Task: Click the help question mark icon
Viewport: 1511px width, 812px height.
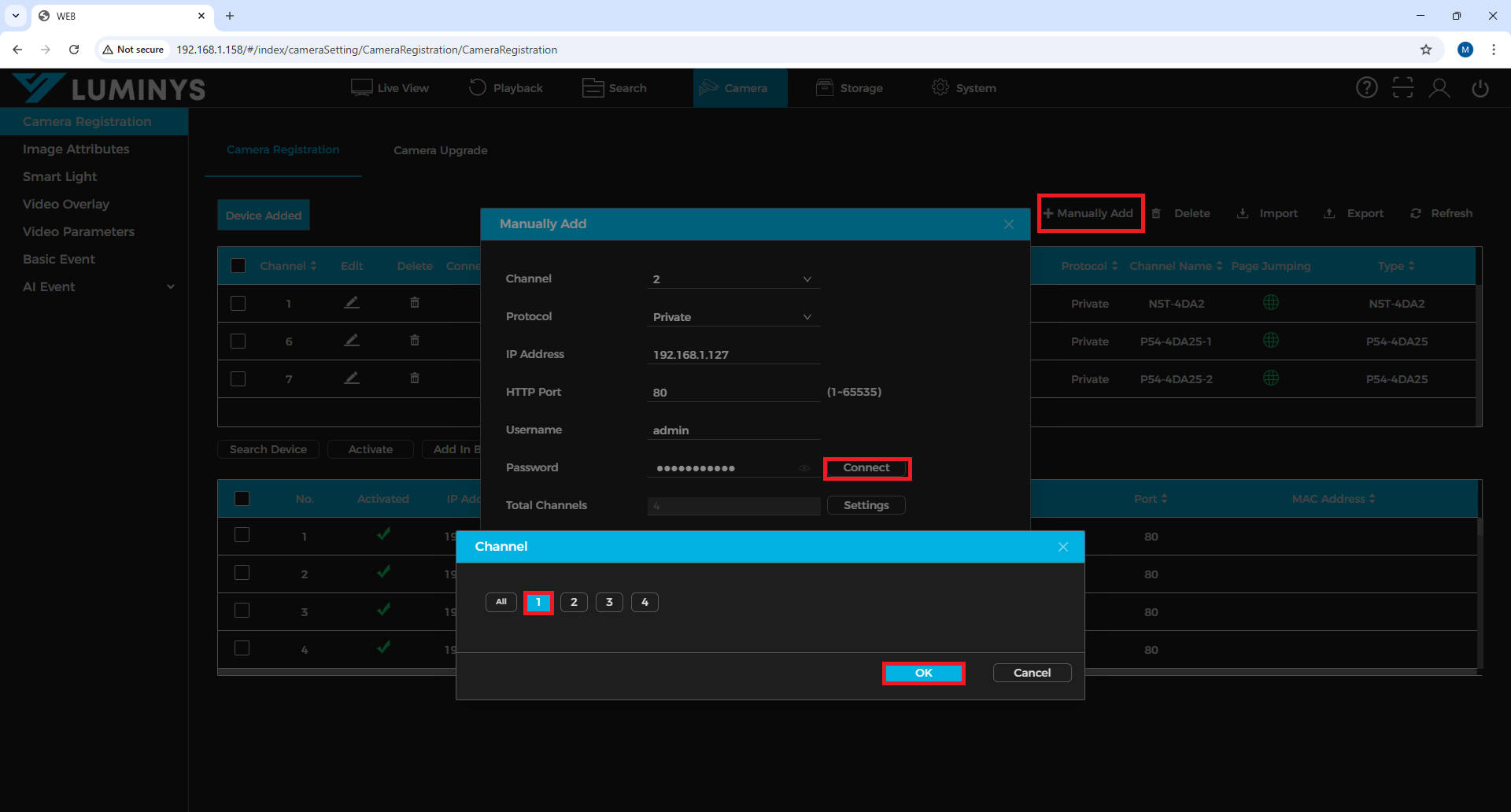Action: click(x=1366, y=88)
